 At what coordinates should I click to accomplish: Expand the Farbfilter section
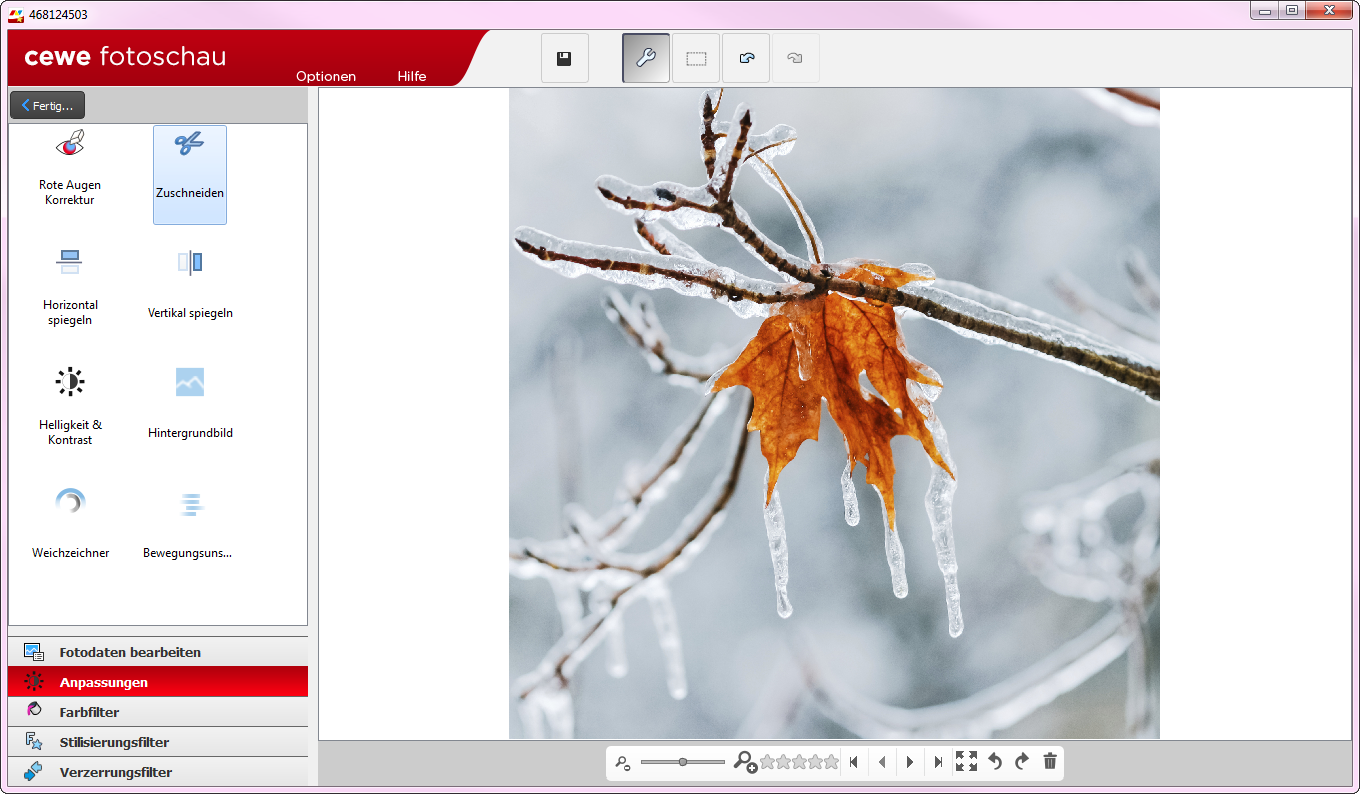coord(158,712)
